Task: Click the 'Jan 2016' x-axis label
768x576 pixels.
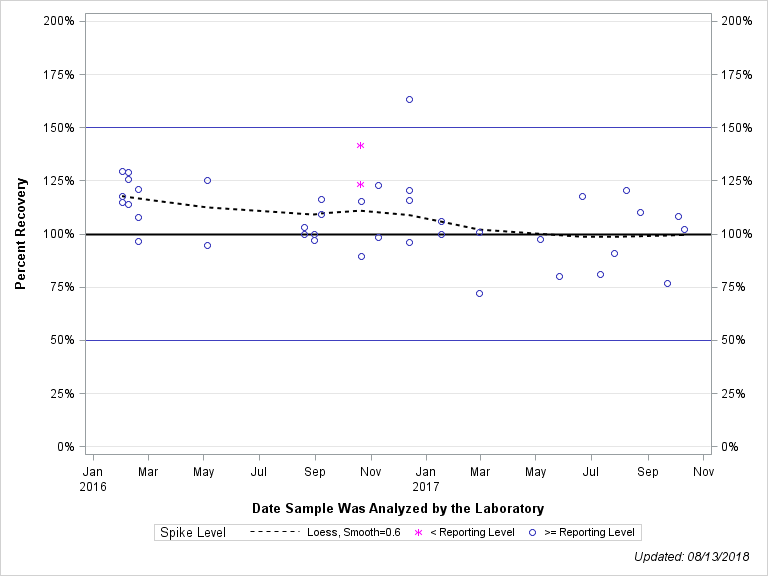Action: [93, 479]
